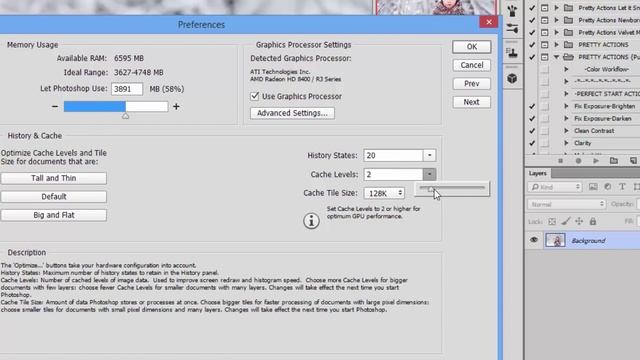The image size is (640, 360).
Task: Click folder icon of PRETTY ACTIONS set
Action: (568, 44)
